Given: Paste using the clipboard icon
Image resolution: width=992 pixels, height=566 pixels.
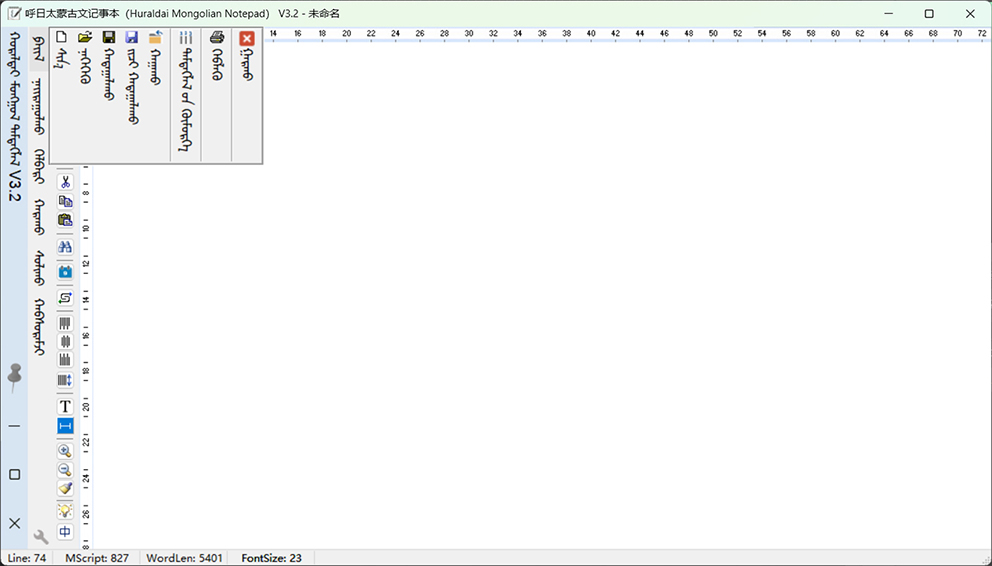Looking at the screenshot, I should (65, 220).
